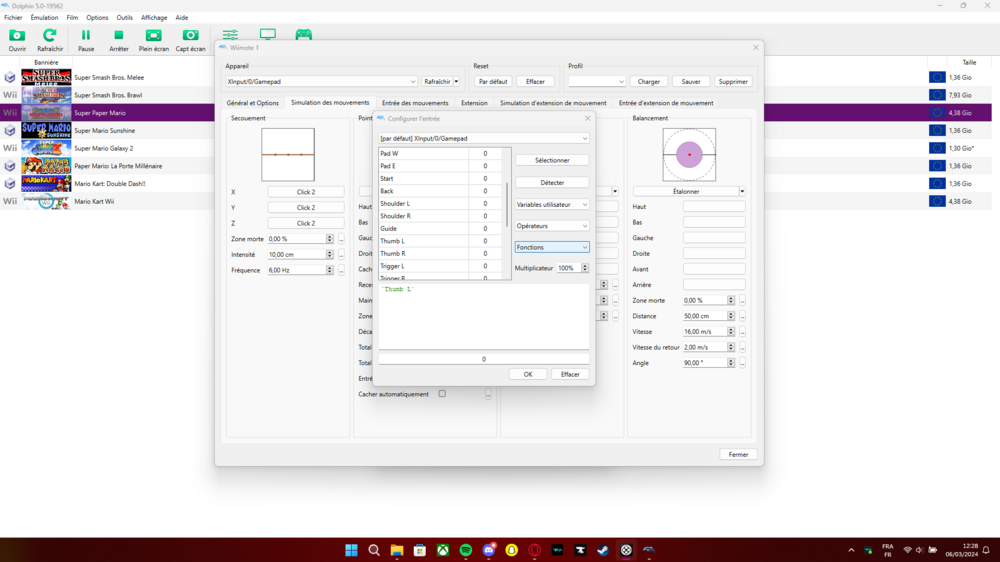Switch to the Général et Options tab

click(x=252, y=103)
